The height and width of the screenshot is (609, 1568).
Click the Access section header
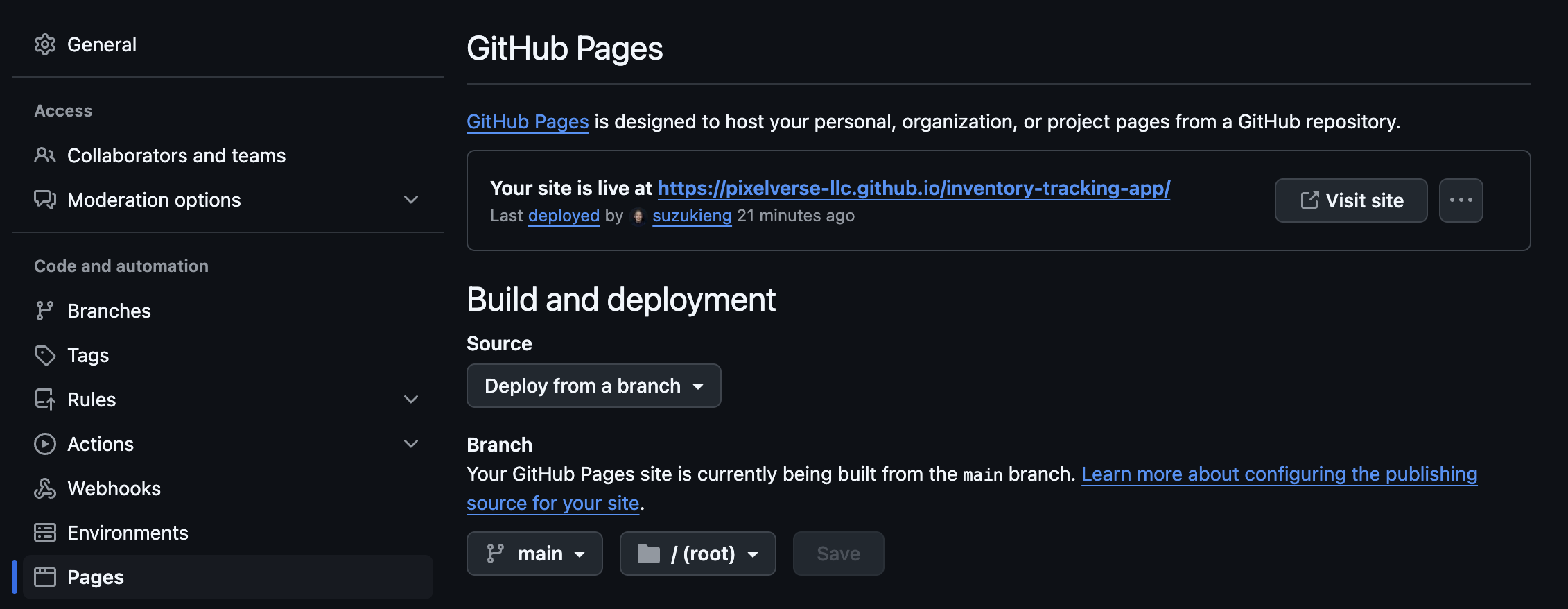click(63, 111)
